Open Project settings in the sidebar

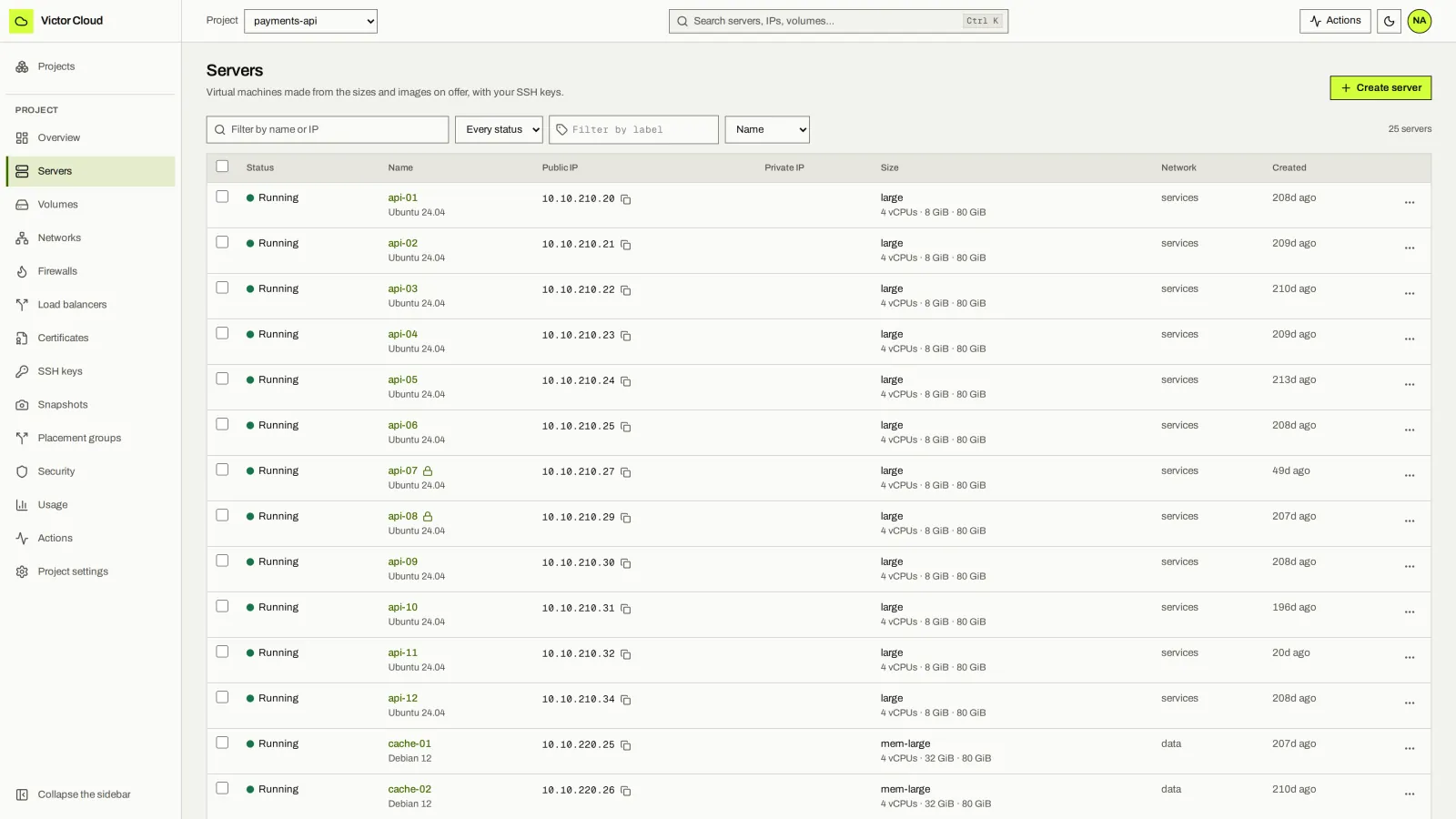pyautogui.click(x=90, y=571)
